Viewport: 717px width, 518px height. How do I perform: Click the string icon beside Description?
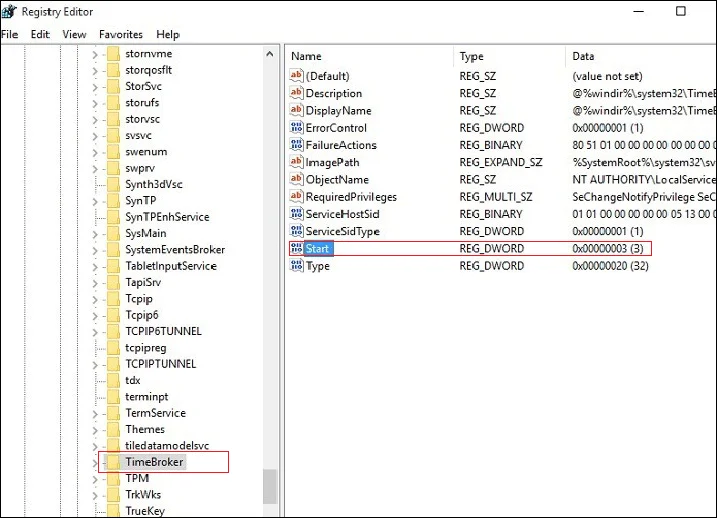296,93
